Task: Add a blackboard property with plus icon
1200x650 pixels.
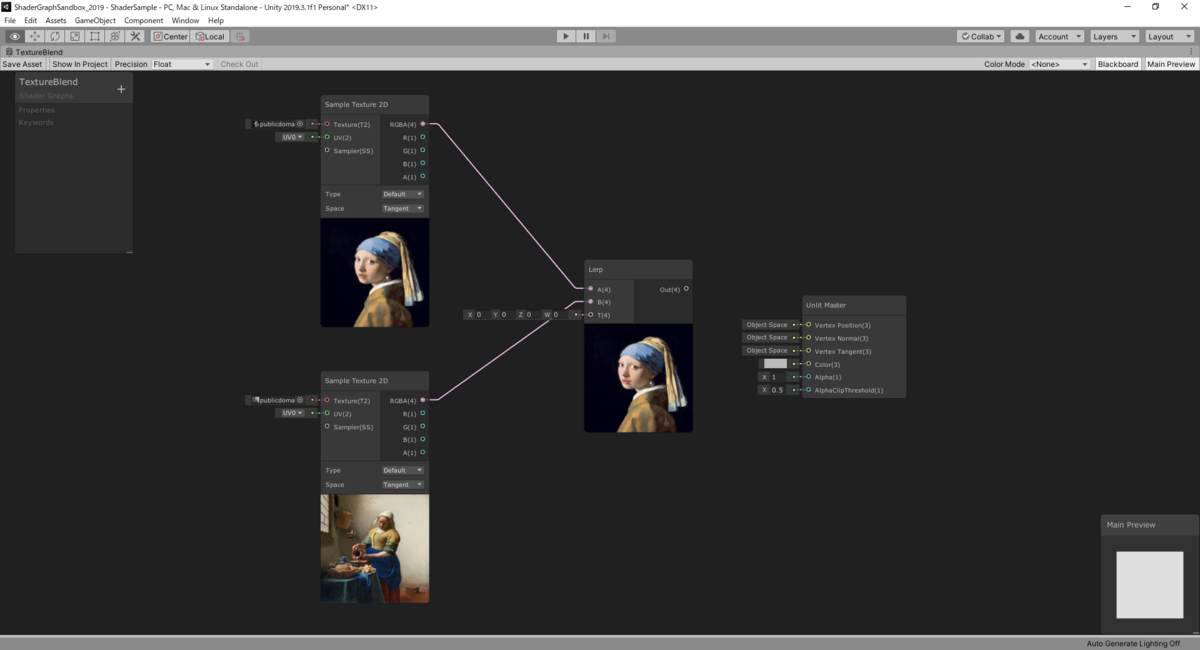Action: click(121, 89)
